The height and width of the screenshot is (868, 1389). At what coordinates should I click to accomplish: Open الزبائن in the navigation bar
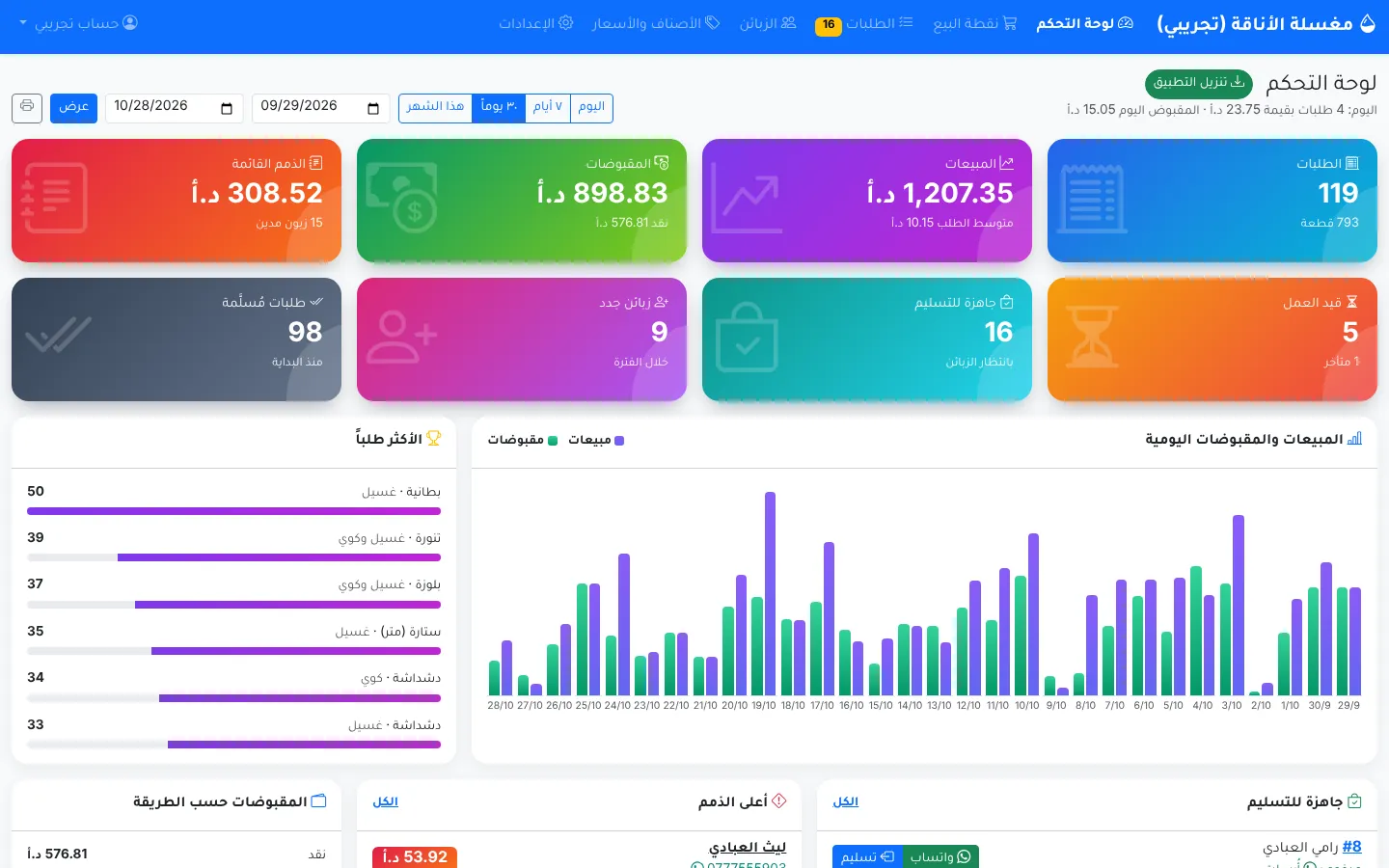click(x=768, y=24)
